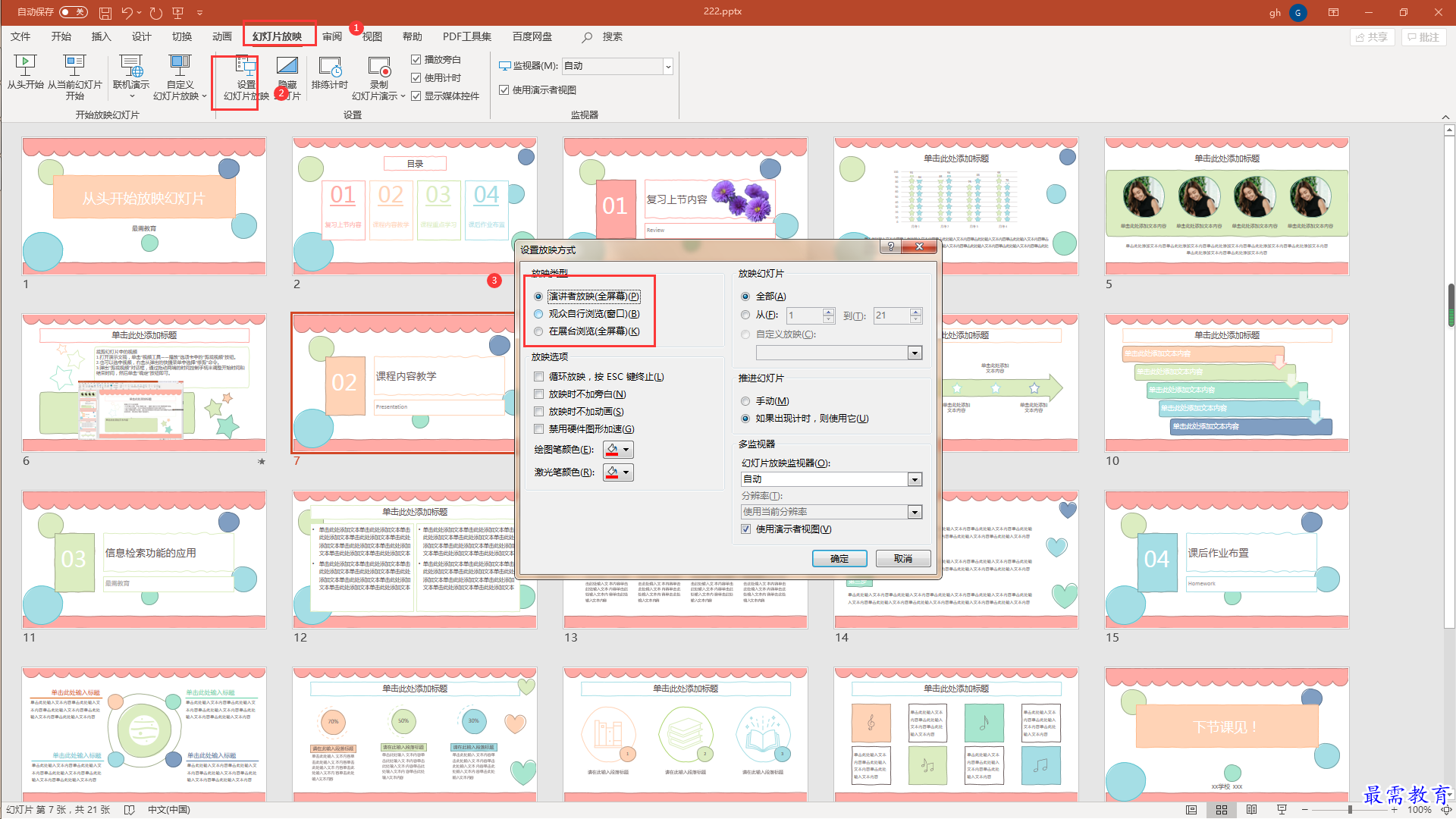
Task: Open the 自定义放映 dropdown in dialog
Action: [915, 353]
